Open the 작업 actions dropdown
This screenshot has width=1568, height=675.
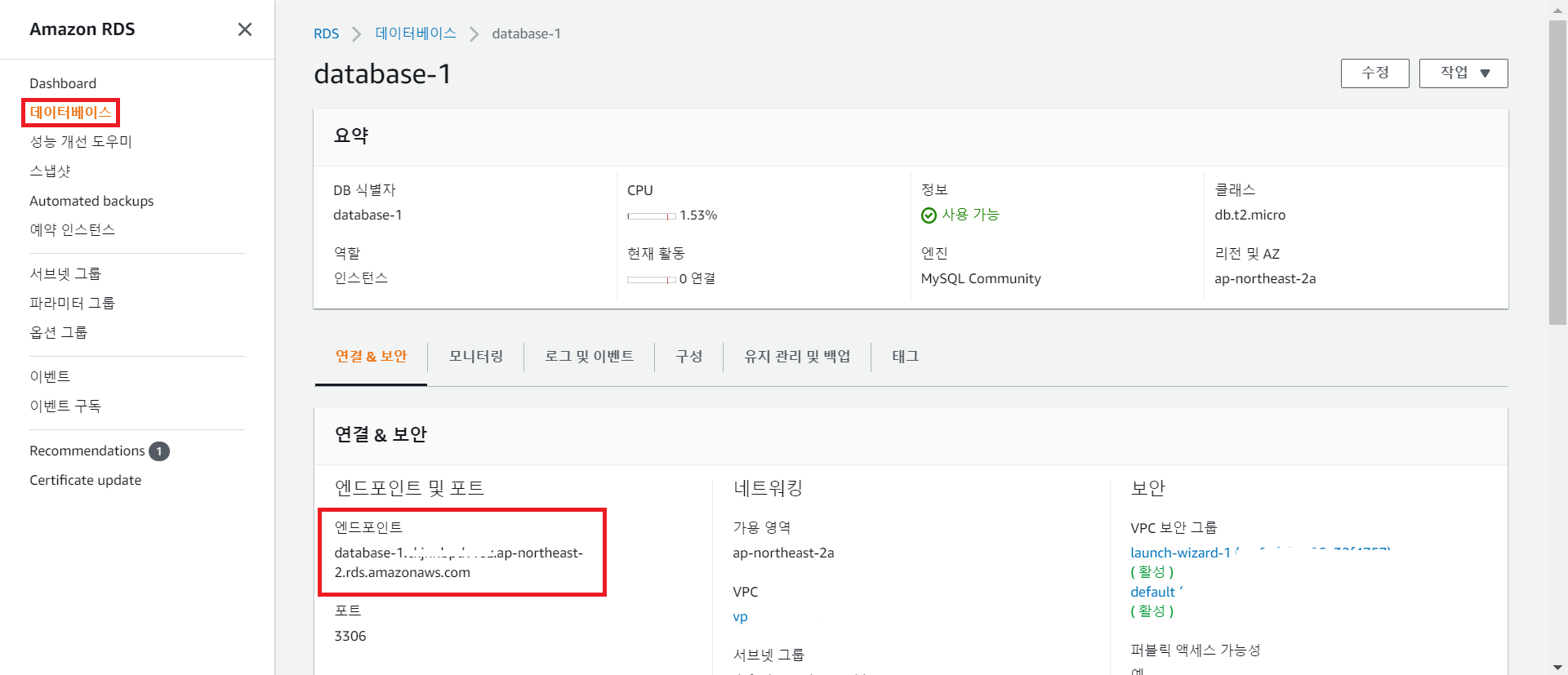click(x=1463, y=73)
